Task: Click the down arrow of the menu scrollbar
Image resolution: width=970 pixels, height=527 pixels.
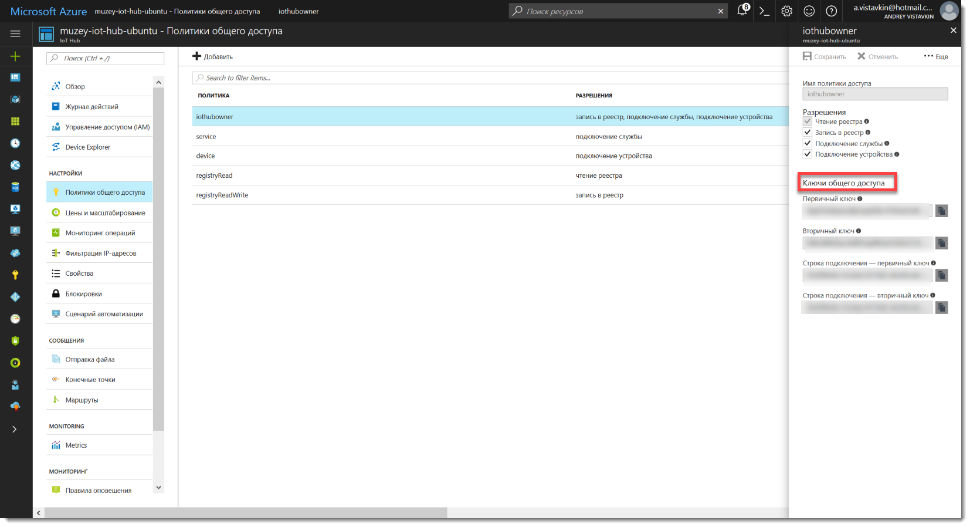Action: tap(158, 487)
